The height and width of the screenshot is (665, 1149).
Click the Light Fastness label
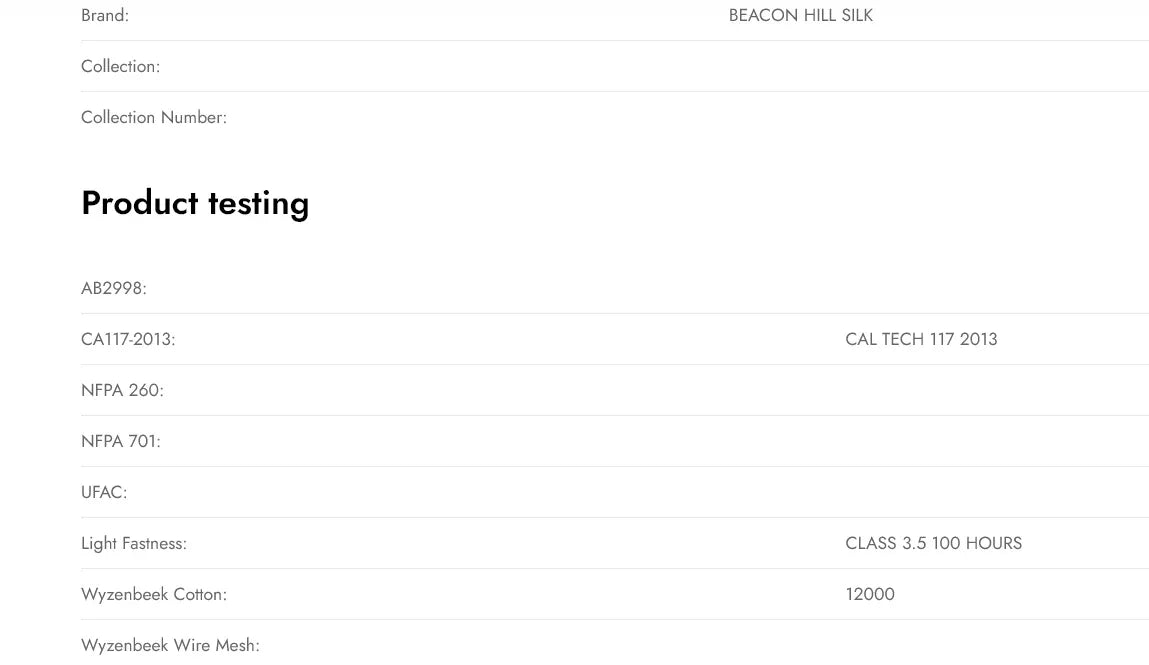(x=134, y=544)
